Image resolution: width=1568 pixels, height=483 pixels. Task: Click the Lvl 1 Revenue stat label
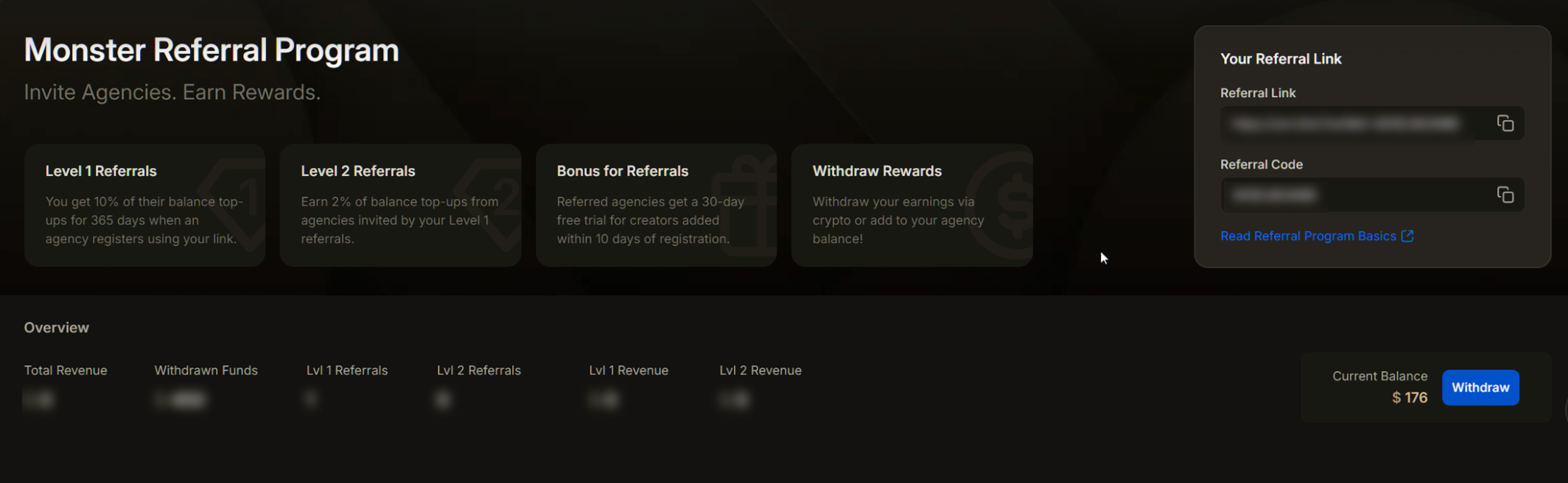point(629,370)
